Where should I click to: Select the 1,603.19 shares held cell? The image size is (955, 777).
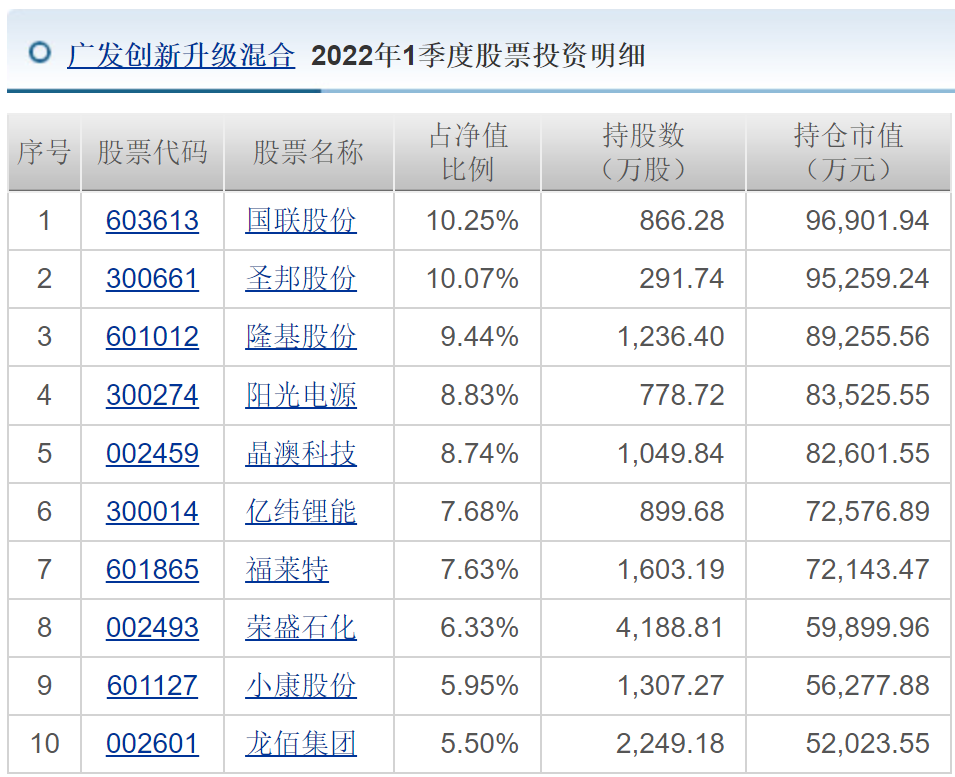(643, 570)
